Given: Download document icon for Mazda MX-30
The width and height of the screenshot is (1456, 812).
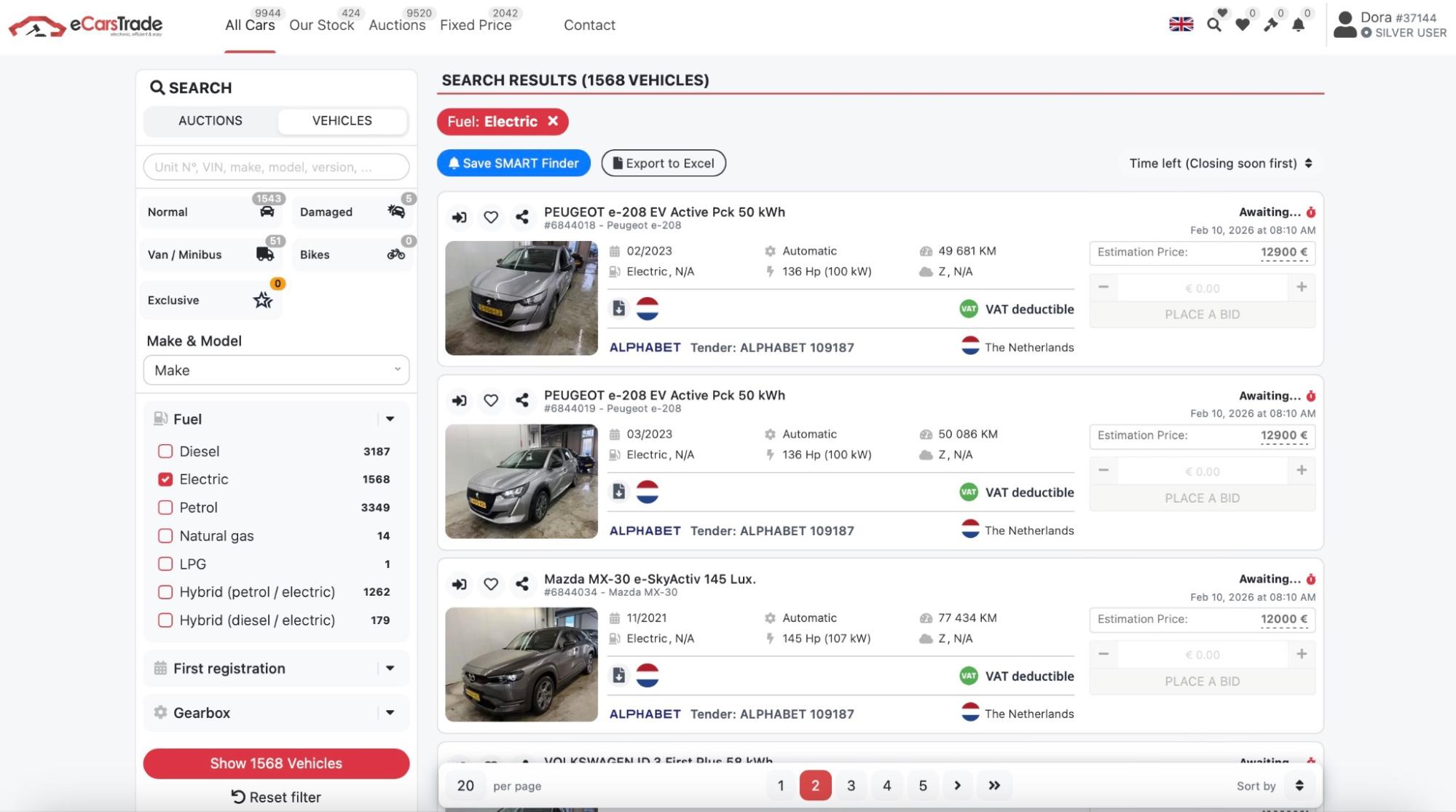Looking at the screenshot, I should click(618, 675).
